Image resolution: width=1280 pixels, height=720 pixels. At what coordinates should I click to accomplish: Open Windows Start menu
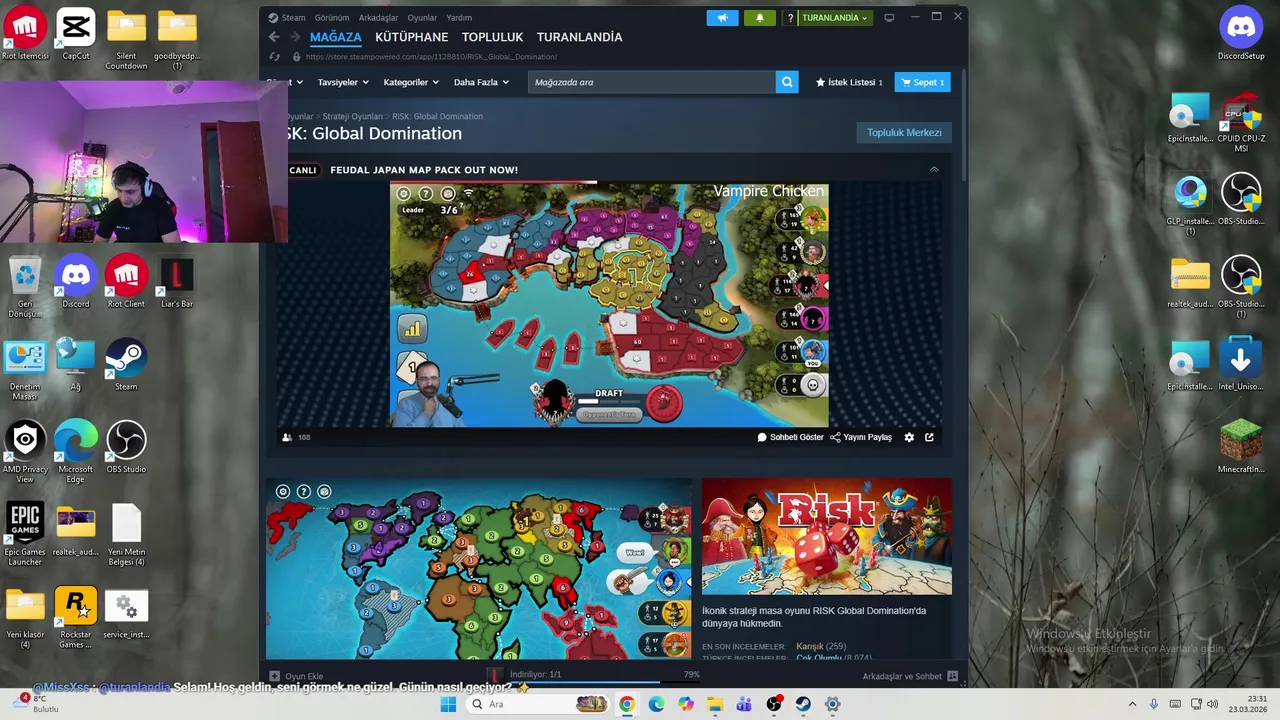click(449, 704)
